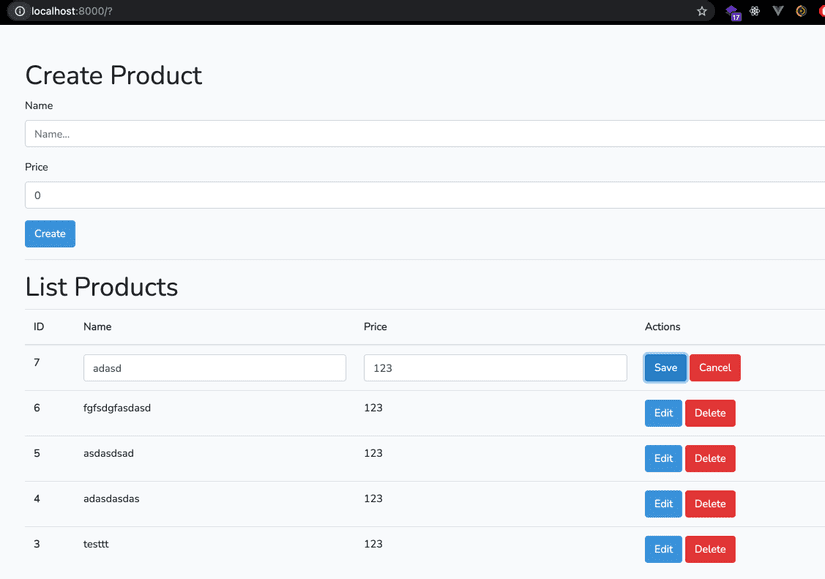This screenshot has height=579, width=825.
Task: Edit the testtt product
Action: tap(663, 549)
